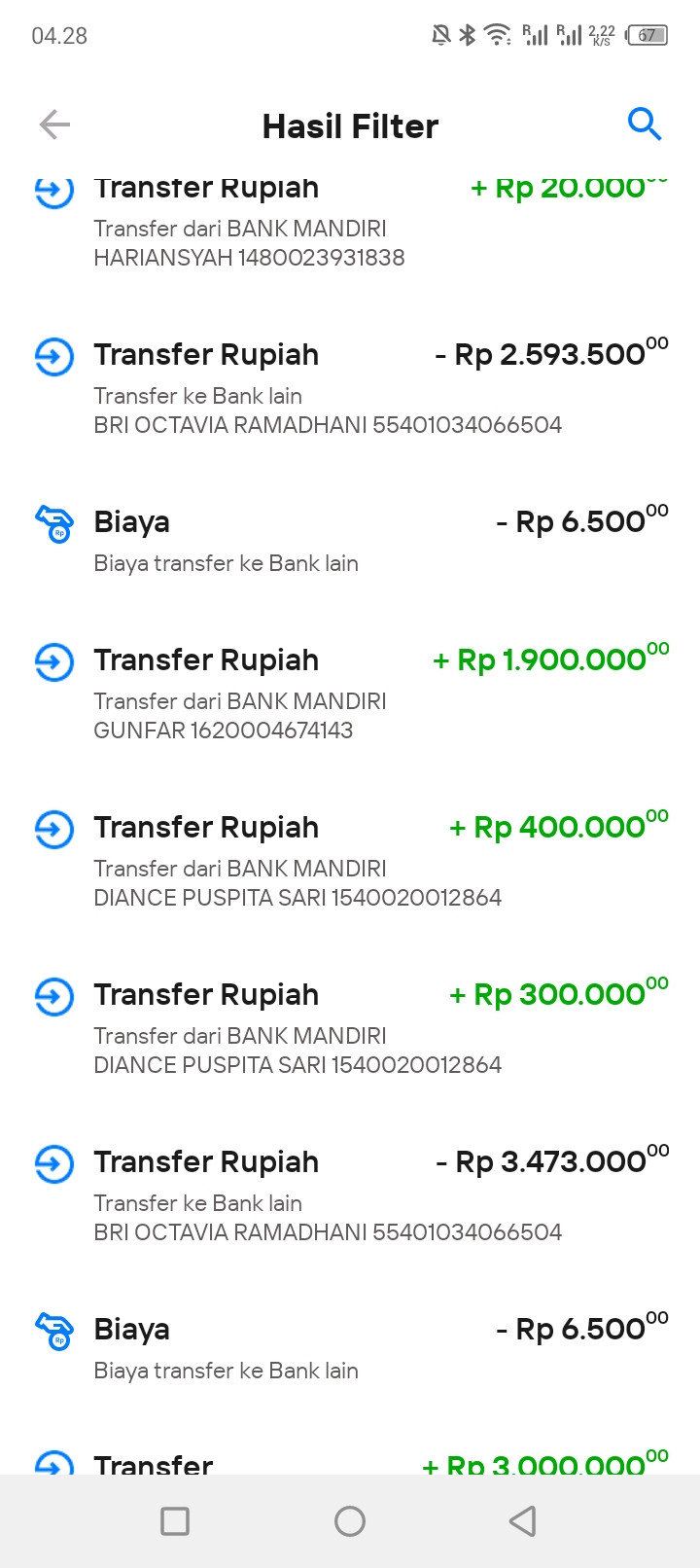Image resolution: width=700 pixels, height=1568 pixels.
Task: Tap transfer icon beside Rp 3.473.000 entry
Action: coord(54,1163)
